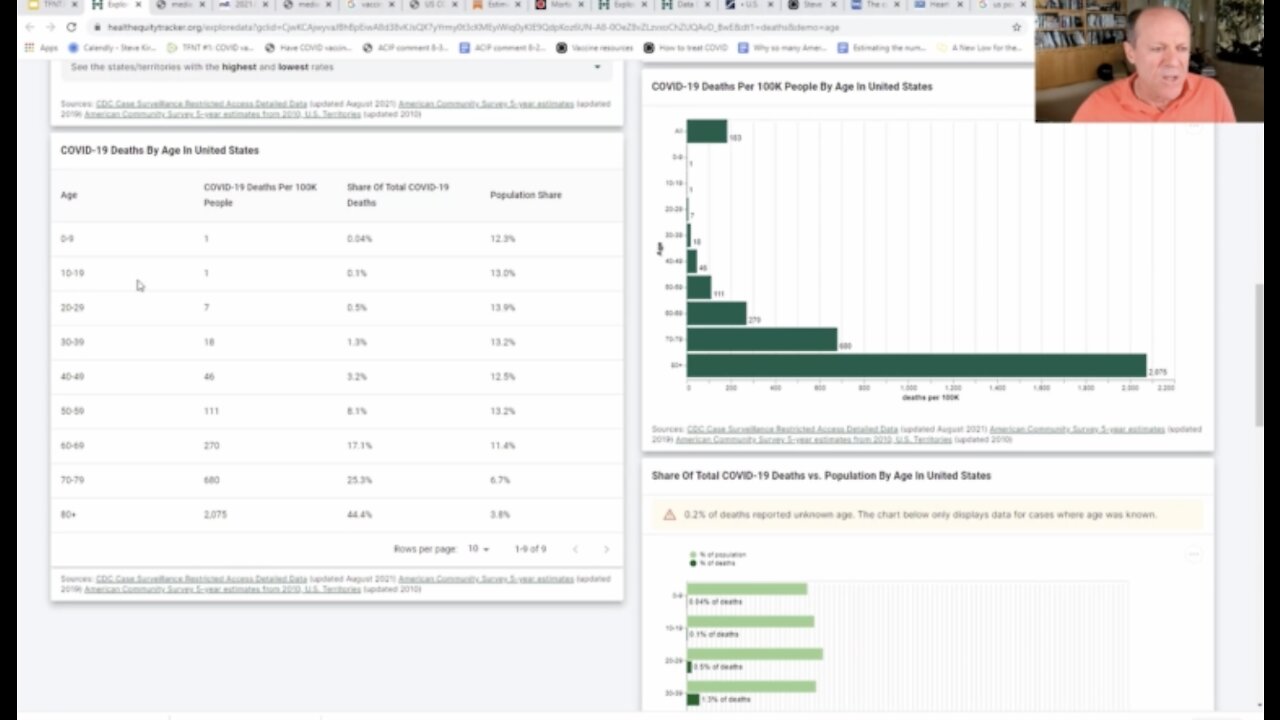Click the 11.4% population share cell
1280x720 pixels.
point(502,445)
